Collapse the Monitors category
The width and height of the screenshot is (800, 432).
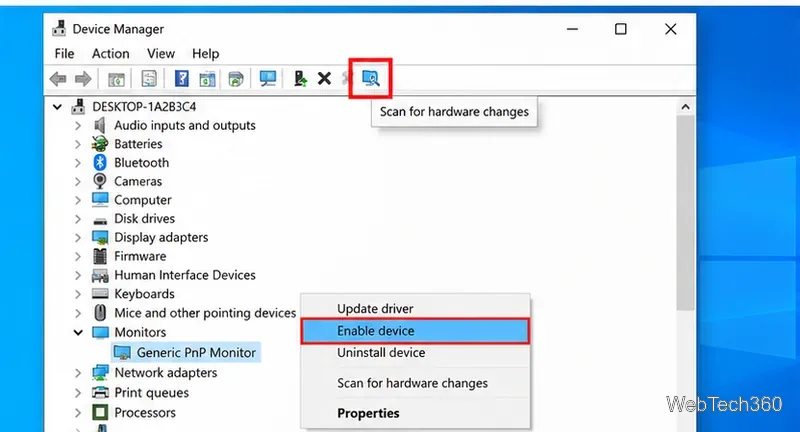pos(78,333)
